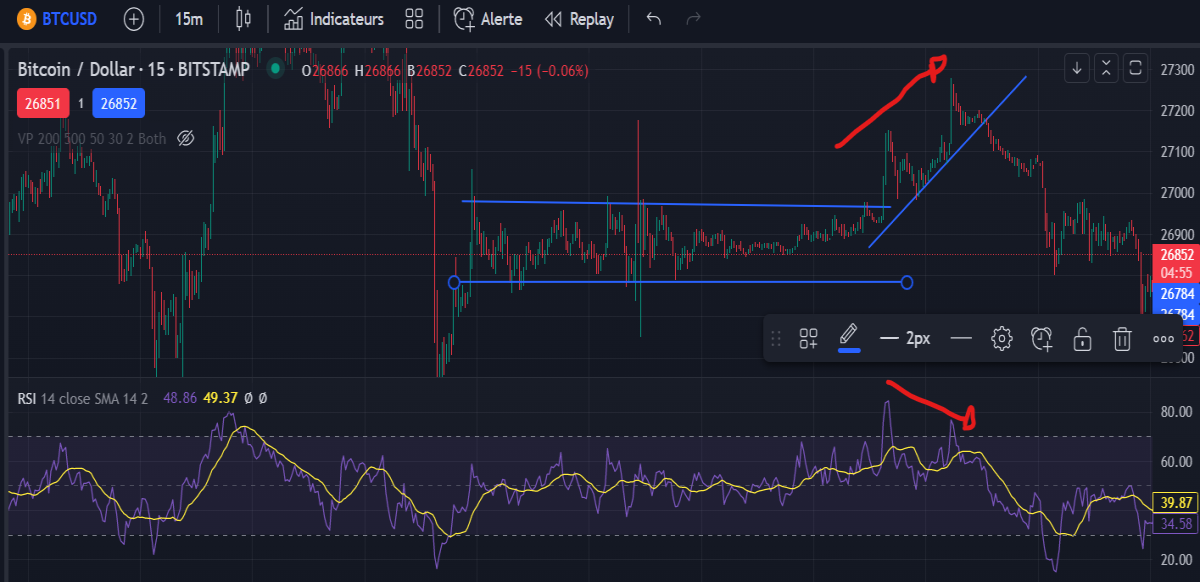The height and width of the screenshot is (582, 1200).
Task: Delete the selected line with trash icon
Action: click(x=1123, y=339)
